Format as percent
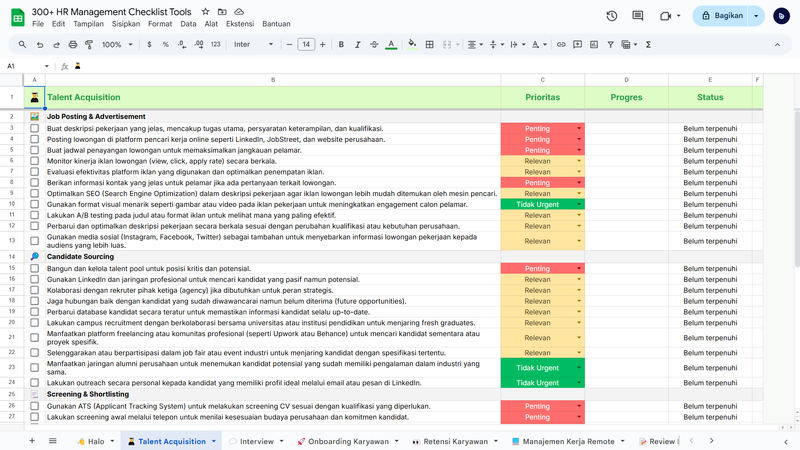 (165, 45)
